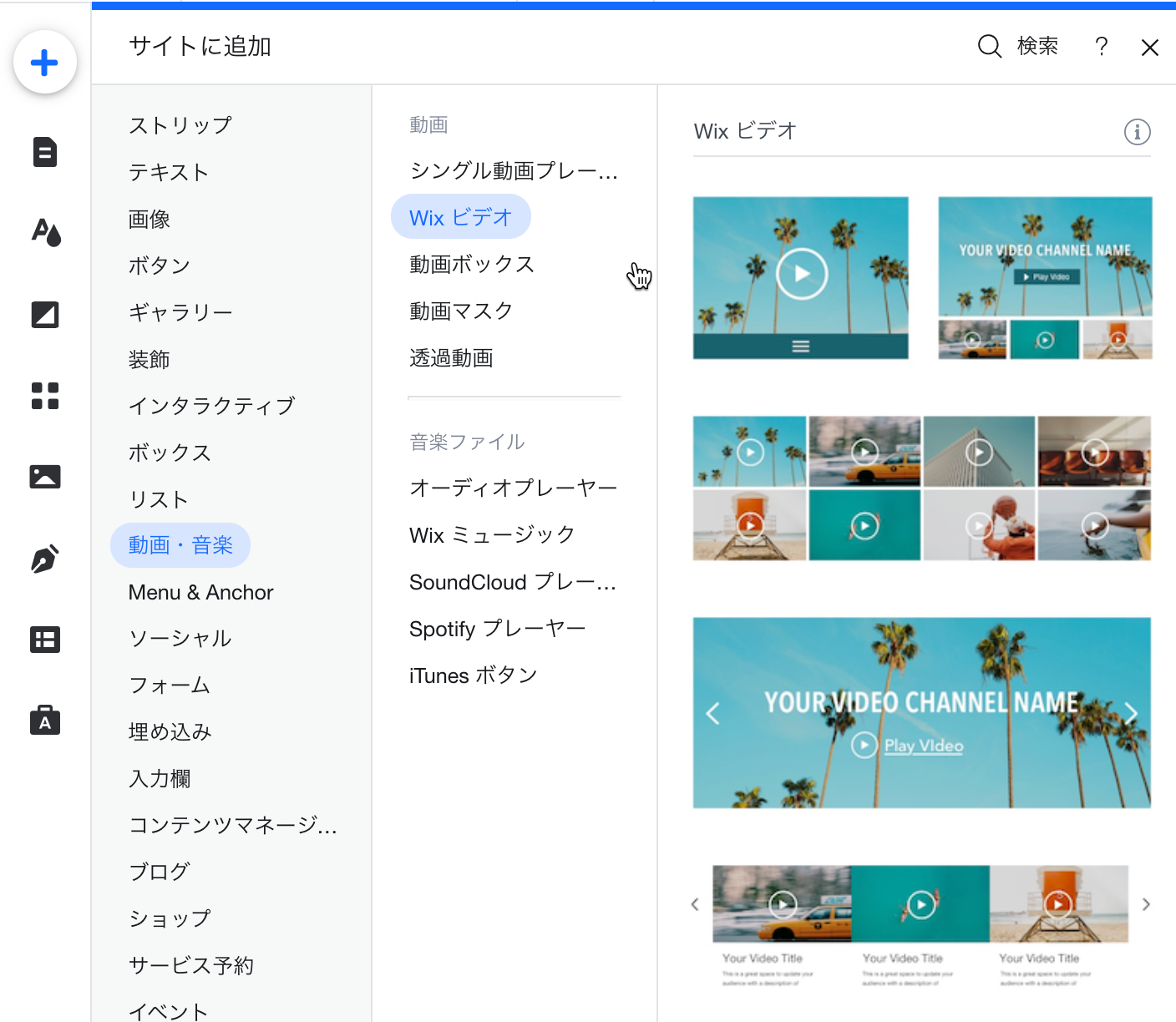Open the briefcase A app icon
1176x1022 pixels.
click(x=45, y=720)
